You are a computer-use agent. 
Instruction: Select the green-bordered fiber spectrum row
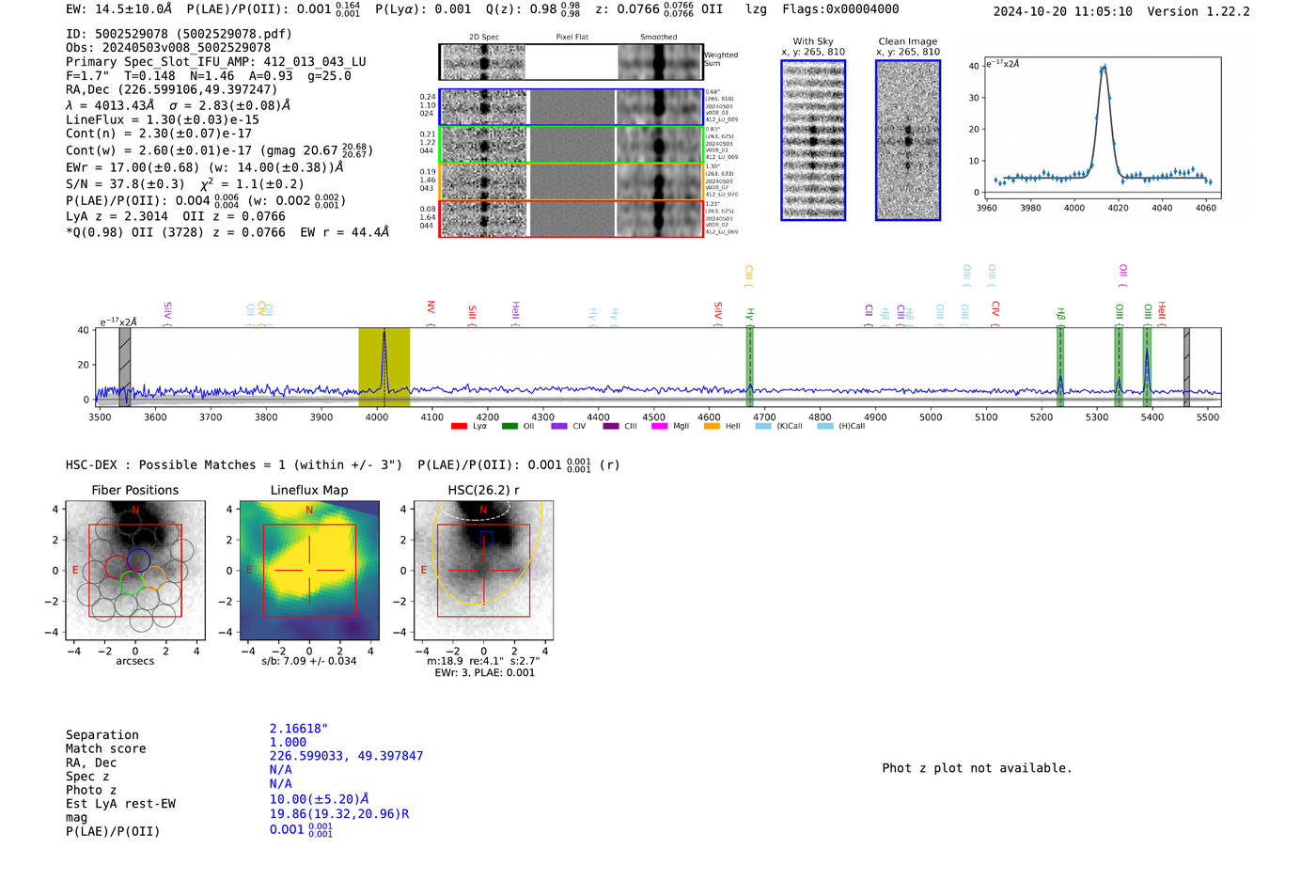point(571,144)
